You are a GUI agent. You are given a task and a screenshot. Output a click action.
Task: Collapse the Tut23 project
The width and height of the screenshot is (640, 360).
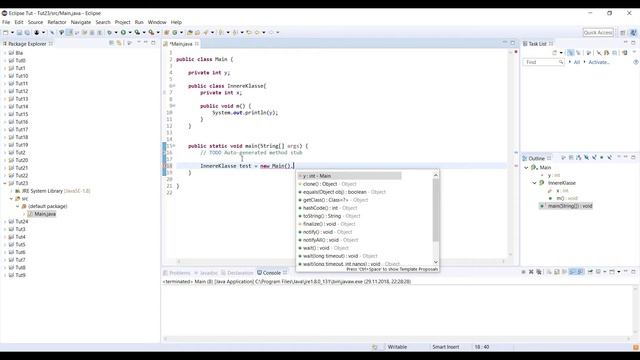[5, 183]
